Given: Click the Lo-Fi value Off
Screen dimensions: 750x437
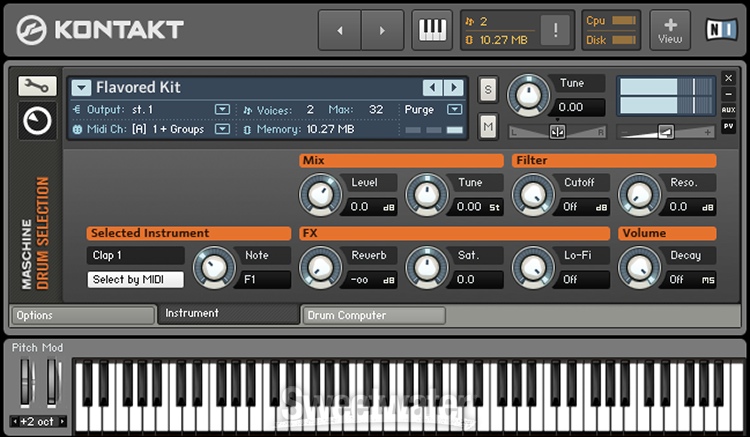Looking at the screenshot, I should 584,280.
